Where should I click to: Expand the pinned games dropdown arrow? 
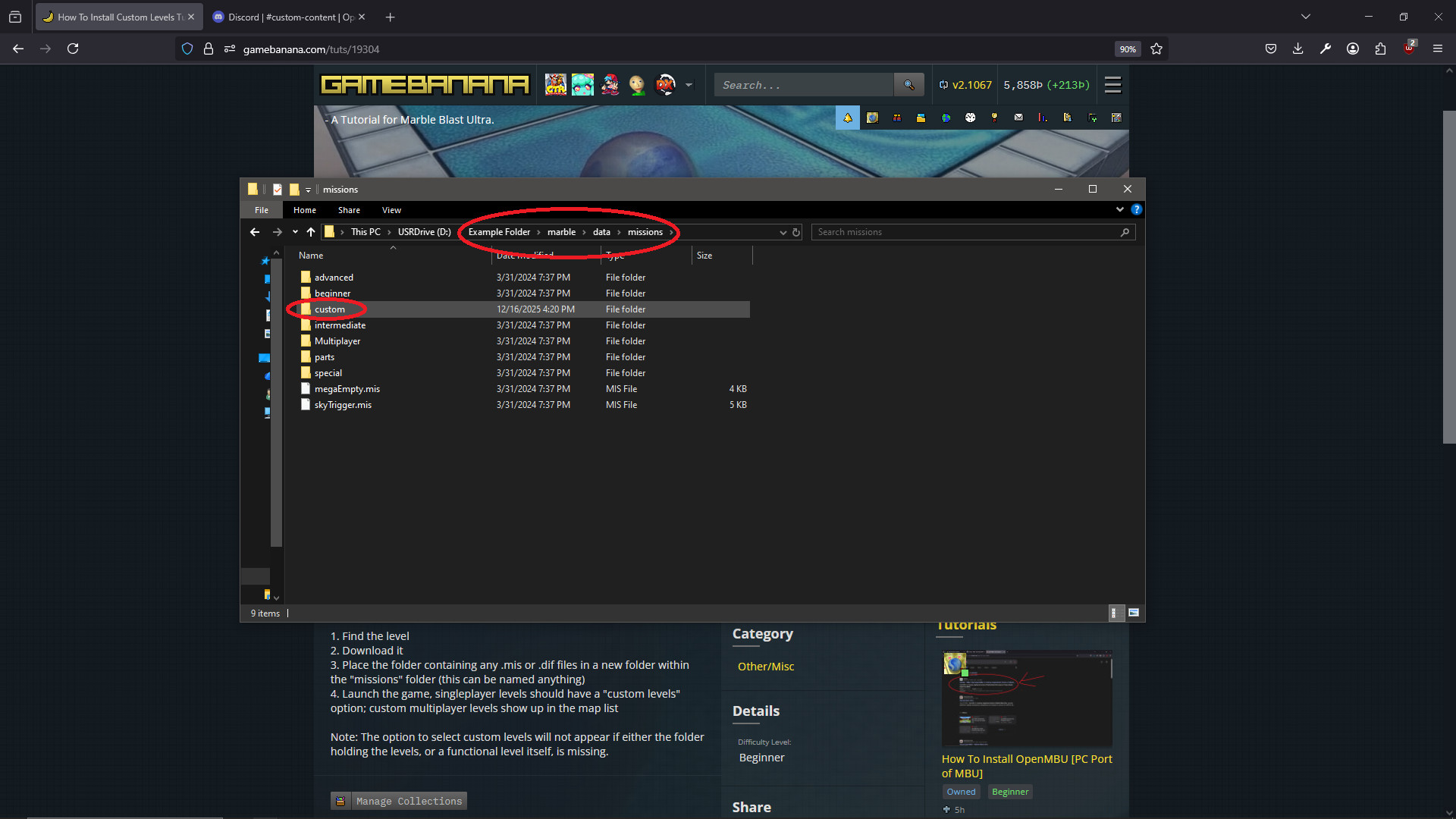point(689,85)
